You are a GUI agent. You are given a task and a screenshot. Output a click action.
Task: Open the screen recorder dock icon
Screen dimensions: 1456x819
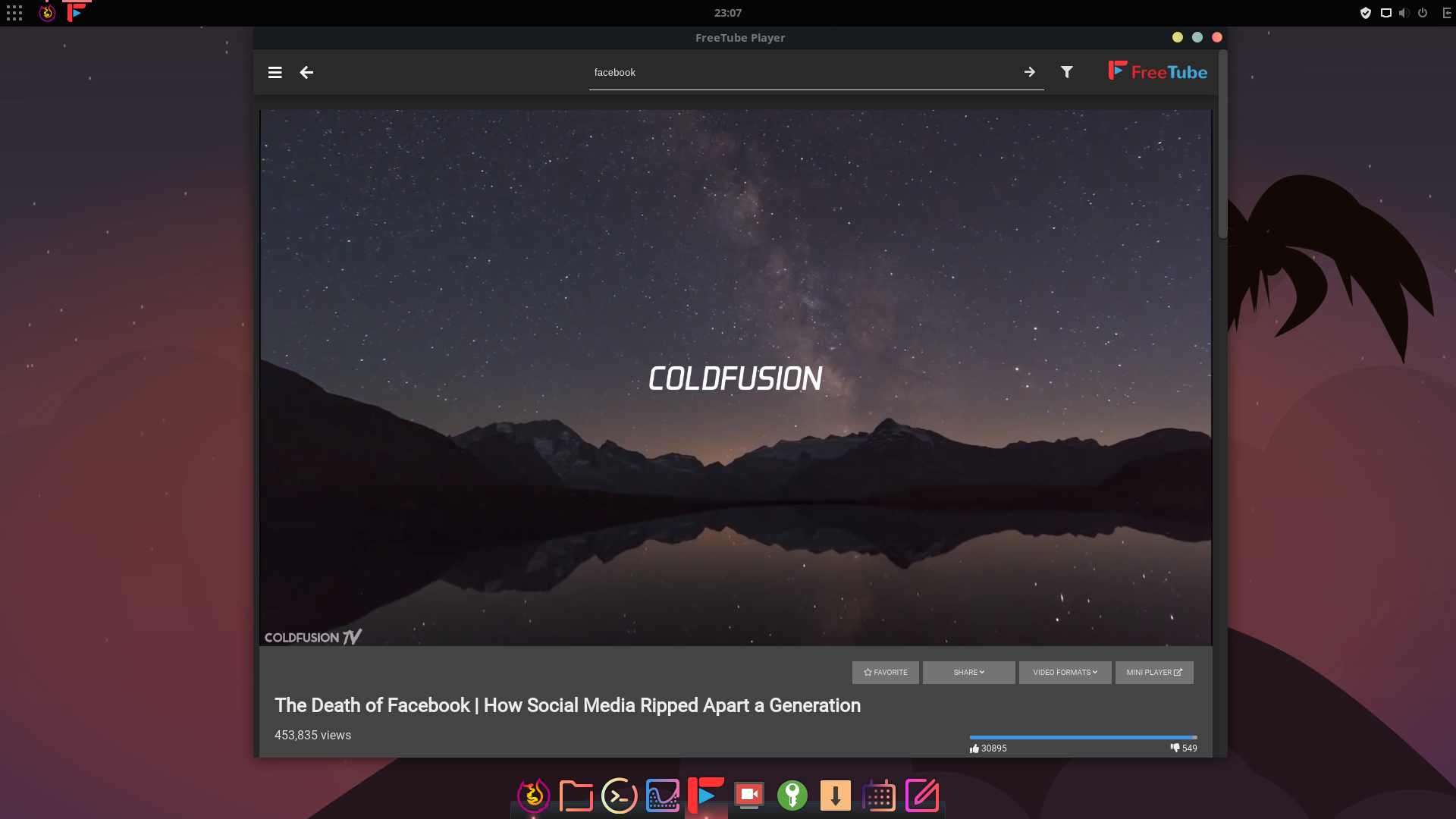(749, 795)
